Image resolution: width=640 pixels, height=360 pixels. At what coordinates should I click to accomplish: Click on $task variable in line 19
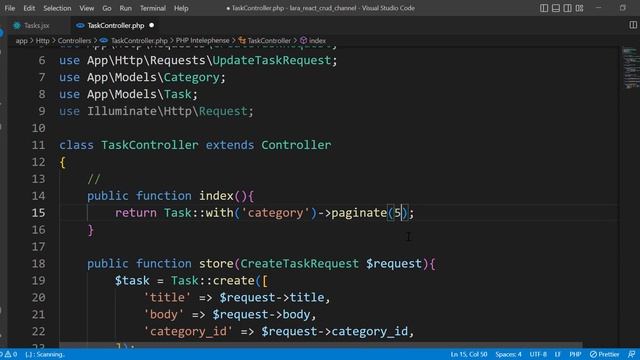click(x=132, y=281)
